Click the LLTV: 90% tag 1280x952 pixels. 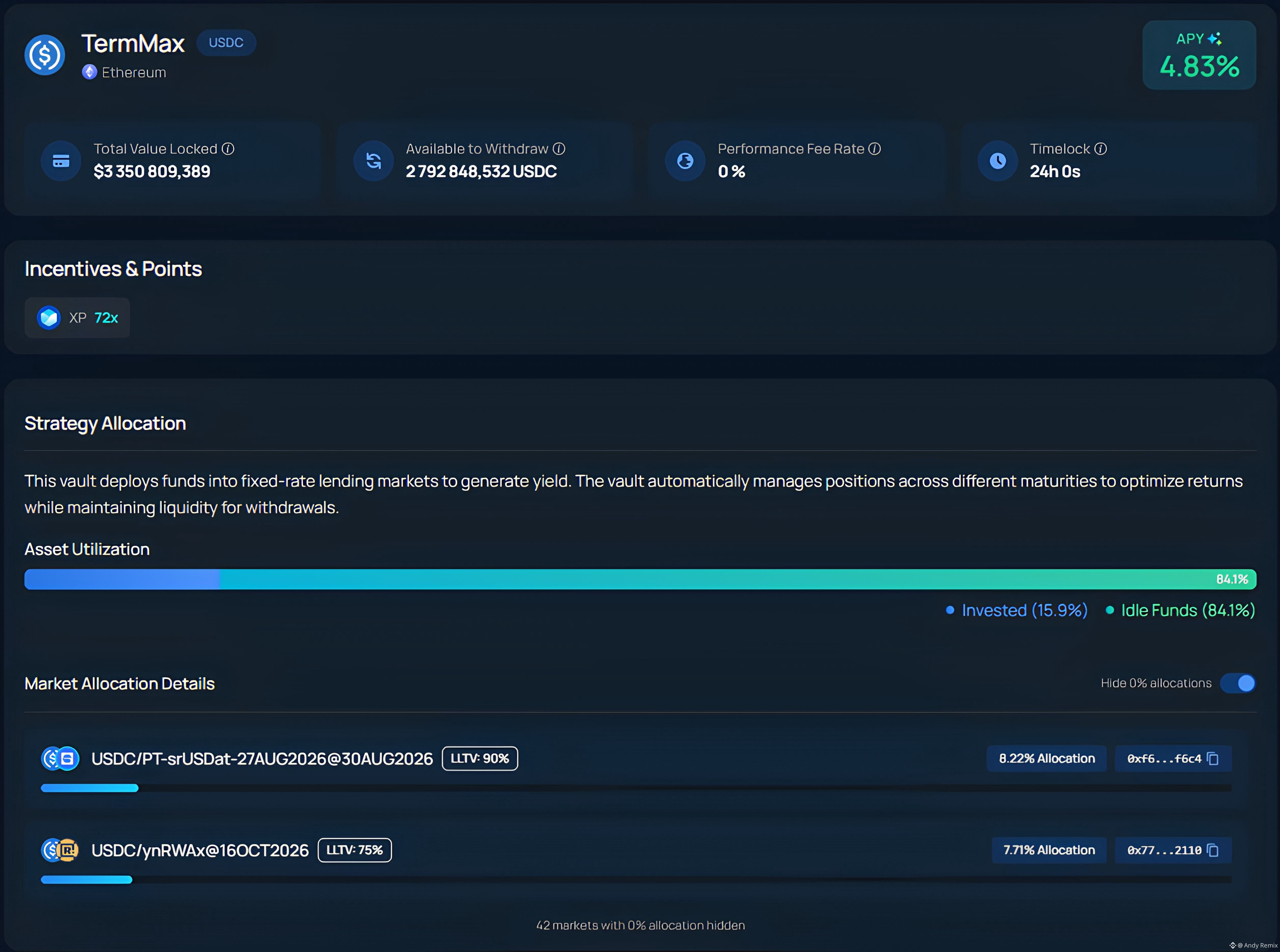tap(480, 758)
